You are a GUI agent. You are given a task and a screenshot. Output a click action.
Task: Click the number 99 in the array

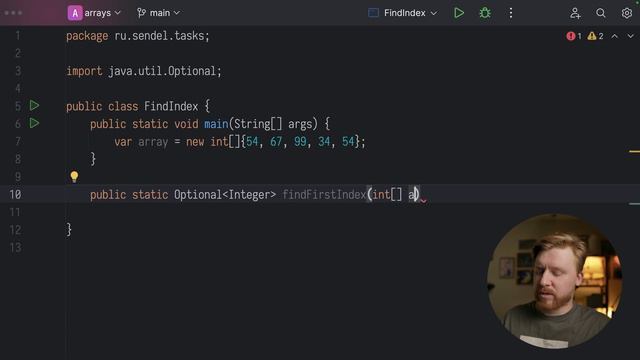point(300,142)
